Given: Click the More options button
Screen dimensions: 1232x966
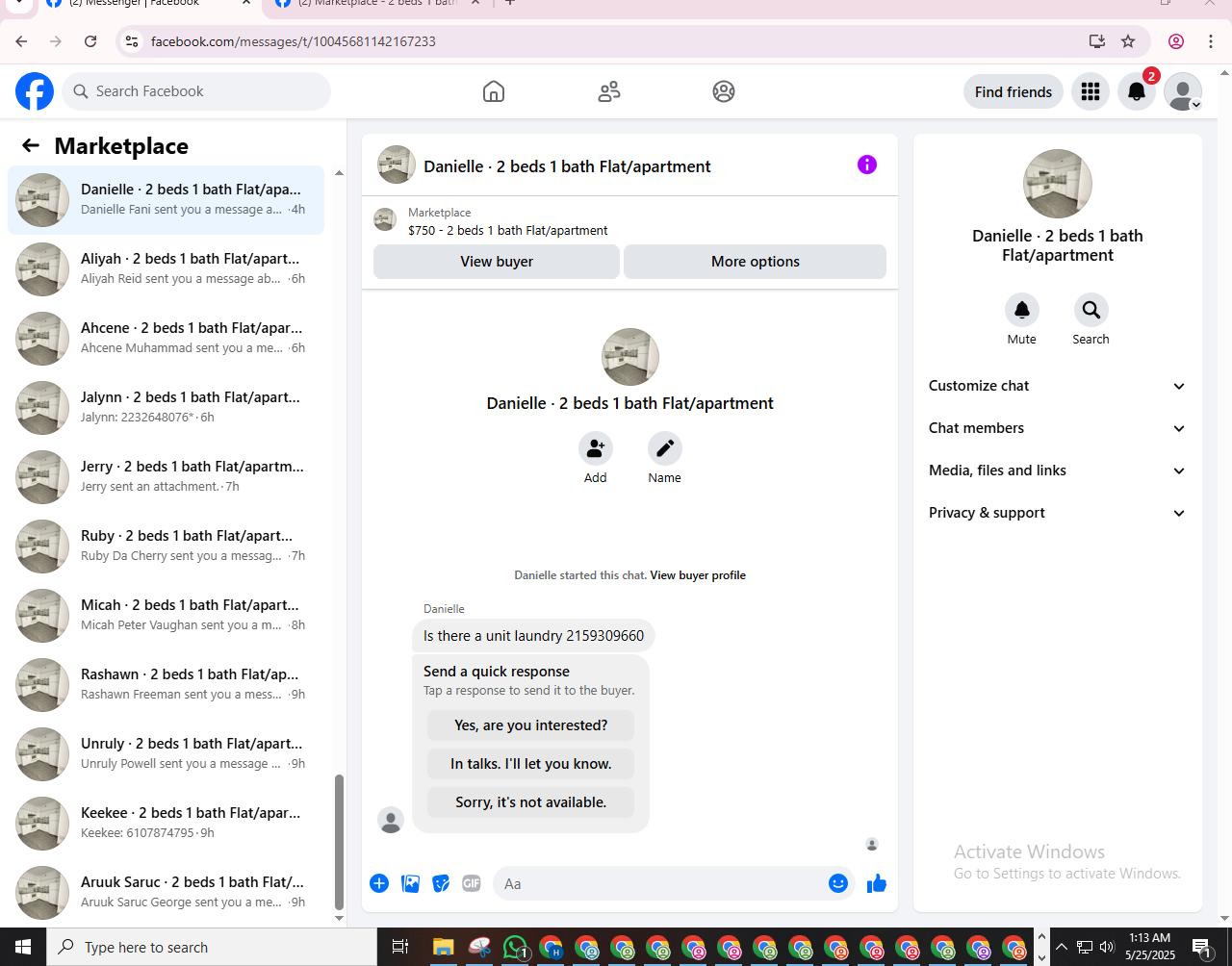Looking at the screenshot, I should point(756,262).
